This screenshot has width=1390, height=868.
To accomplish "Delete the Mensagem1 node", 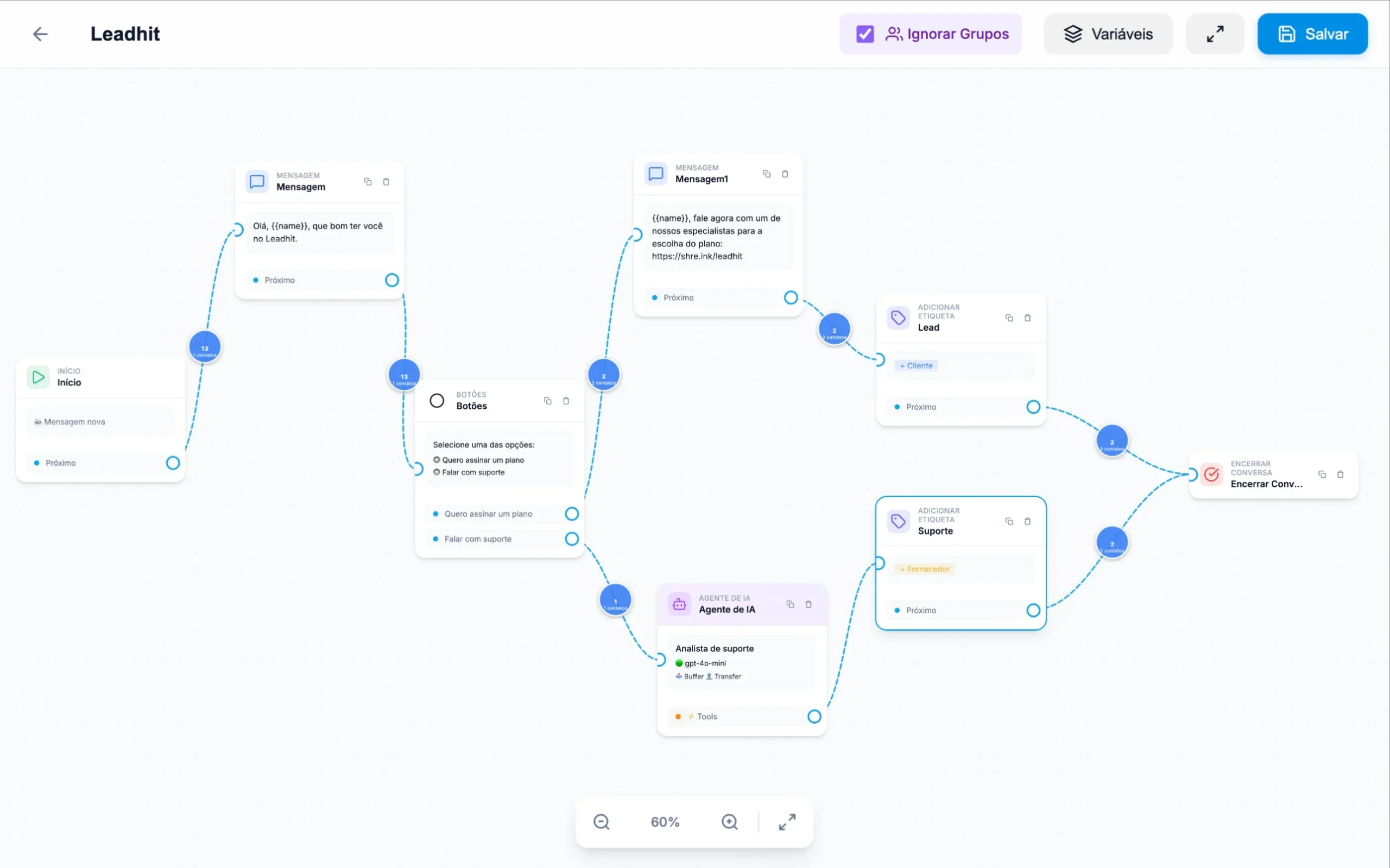I will [785, 174].
